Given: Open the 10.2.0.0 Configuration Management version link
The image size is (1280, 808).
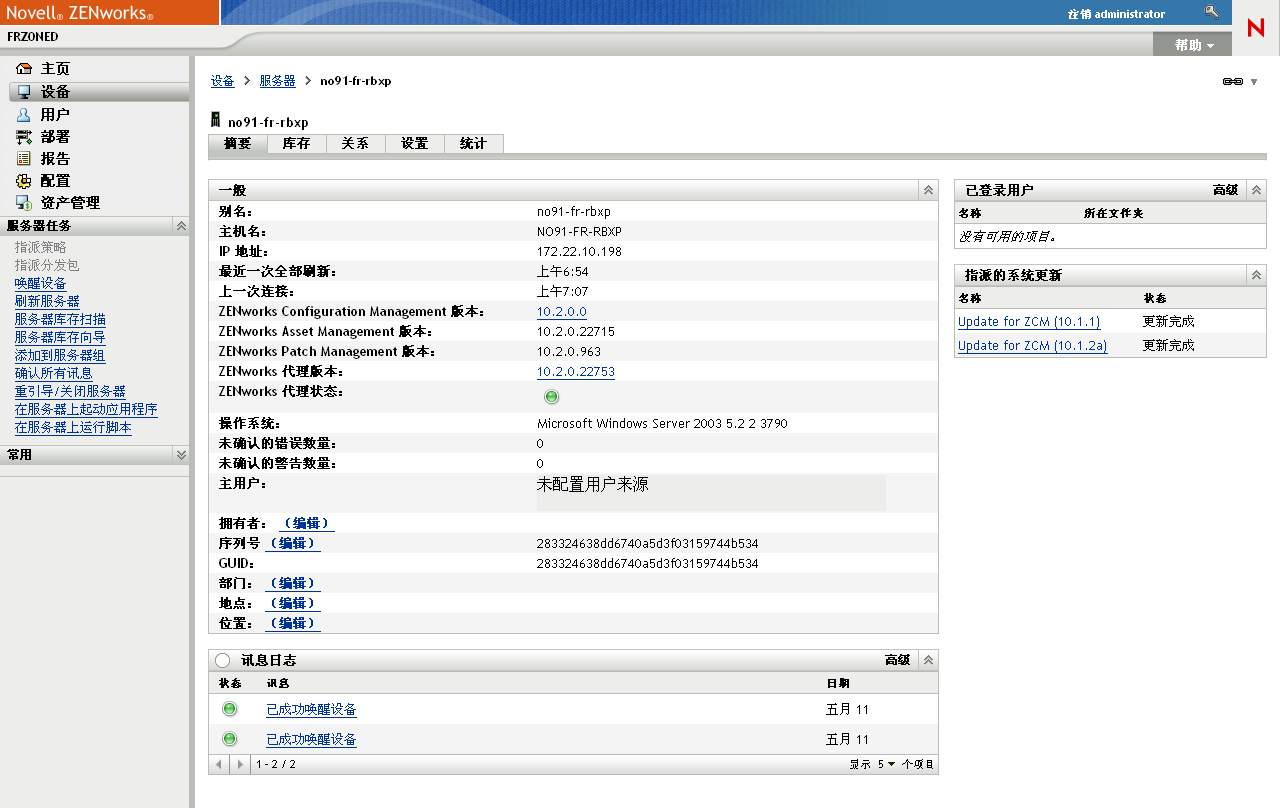Looking at the screenshot, I should coord(562,312).
